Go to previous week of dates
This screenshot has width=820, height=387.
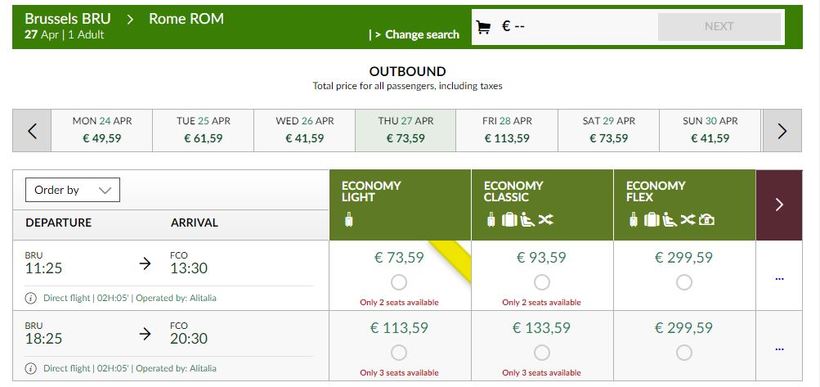click(32, 131)
